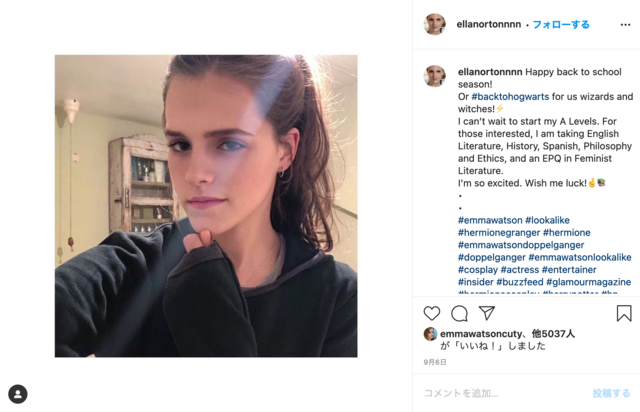
Task: Click the 投稿する post button
Action: click(611, 393)
